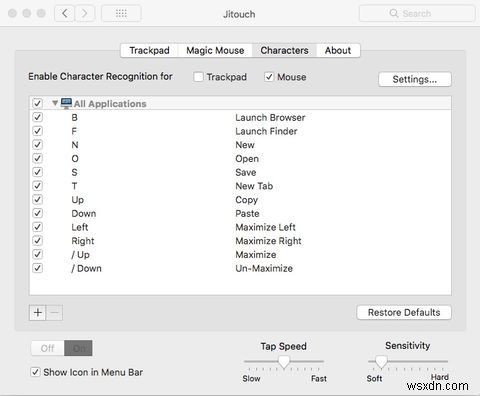Go back with the left arrow button
Viewport: 480px width, 396px height.
(x=65, y=13)
